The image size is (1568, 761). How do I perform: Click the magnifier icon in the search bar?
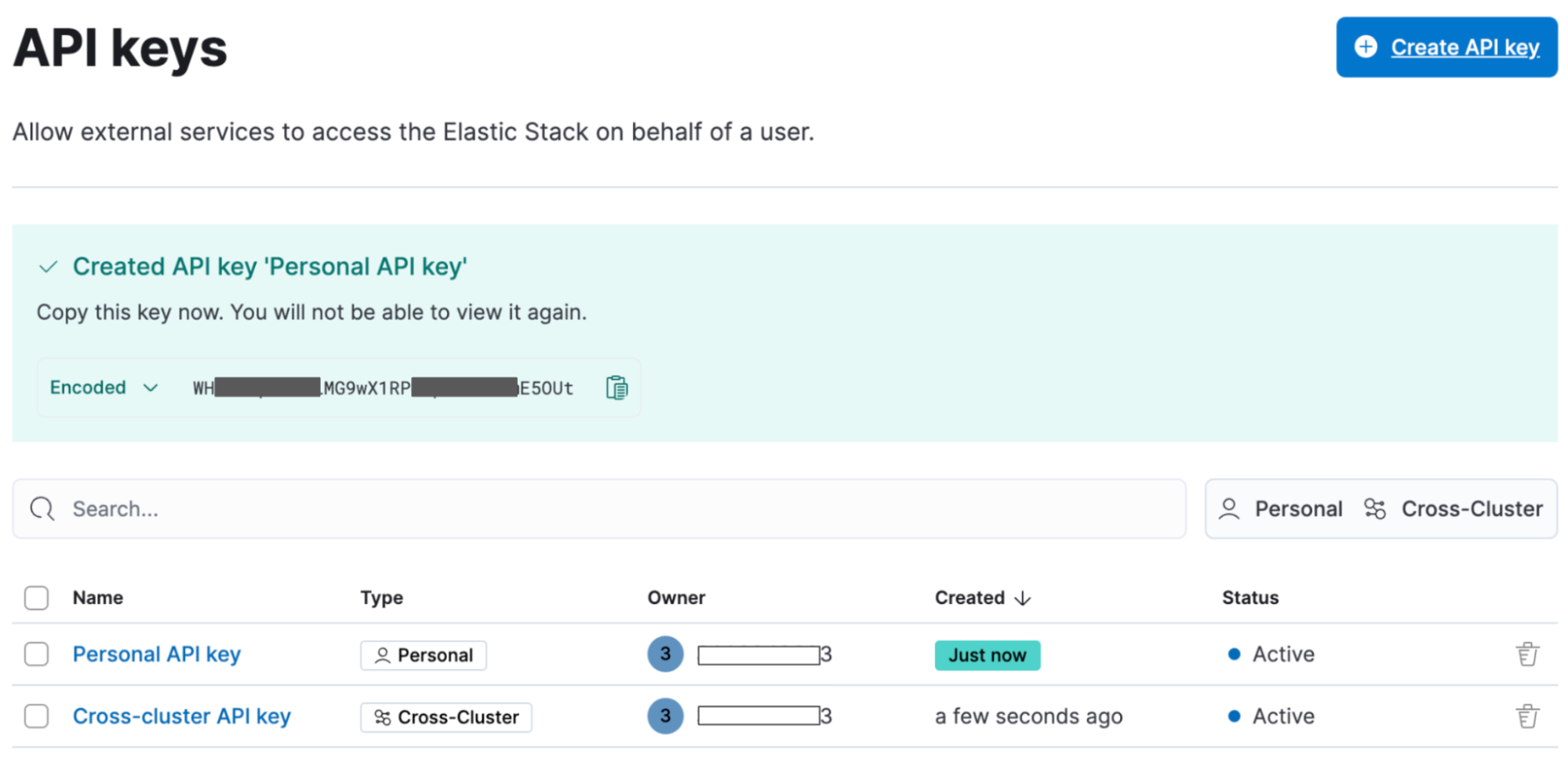point(42,508)
